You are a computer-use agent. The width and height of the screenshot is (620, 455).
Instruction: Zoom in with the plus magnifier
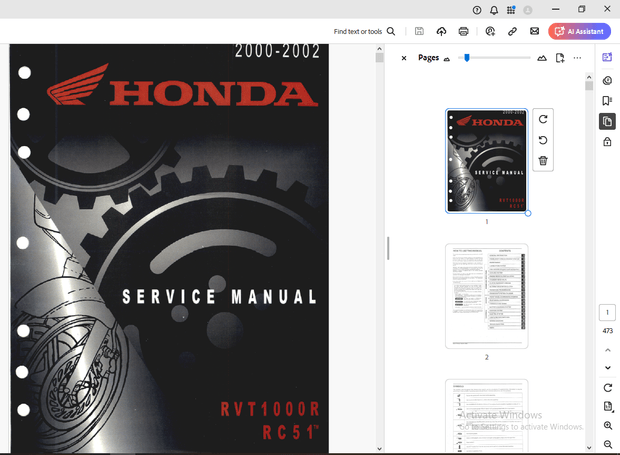608,426
